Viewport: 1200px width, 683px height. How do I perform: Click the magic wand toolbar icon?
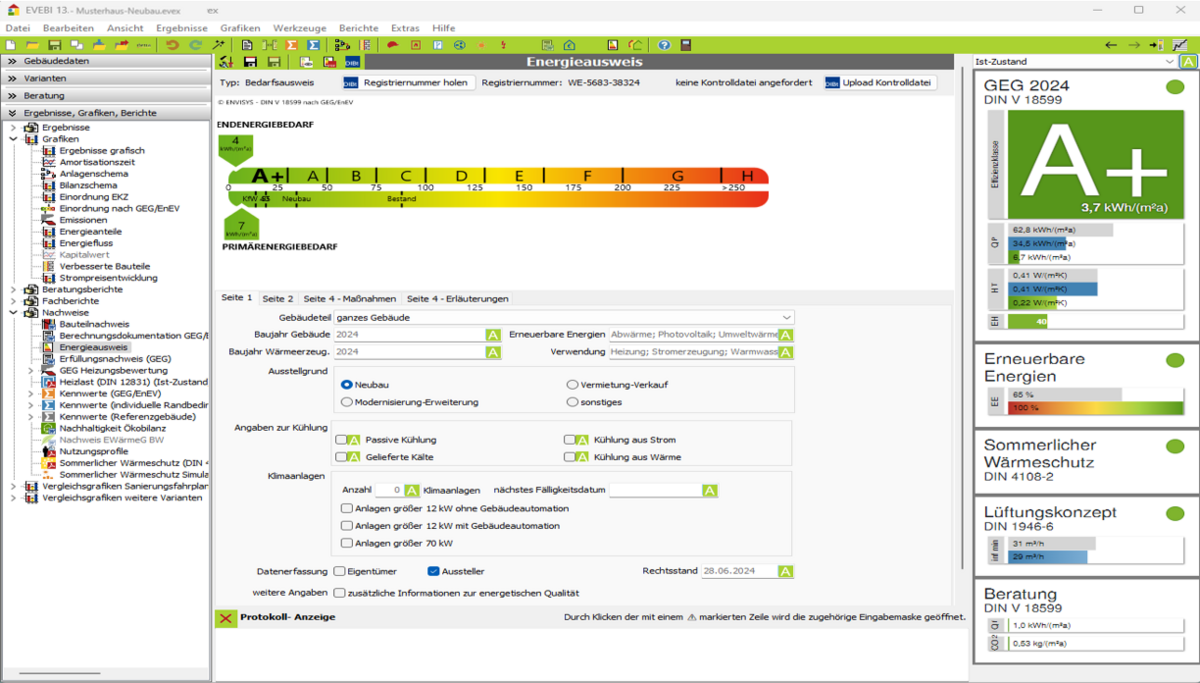point(219,45)
